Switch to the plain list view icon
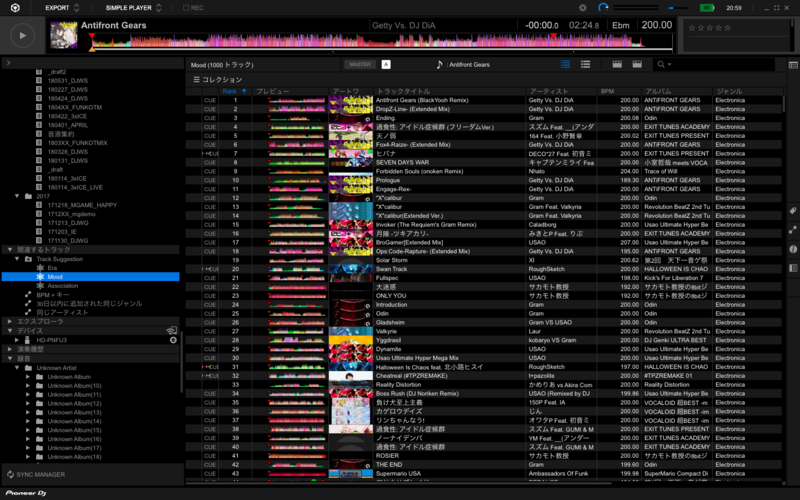 (x=585, y=64)
